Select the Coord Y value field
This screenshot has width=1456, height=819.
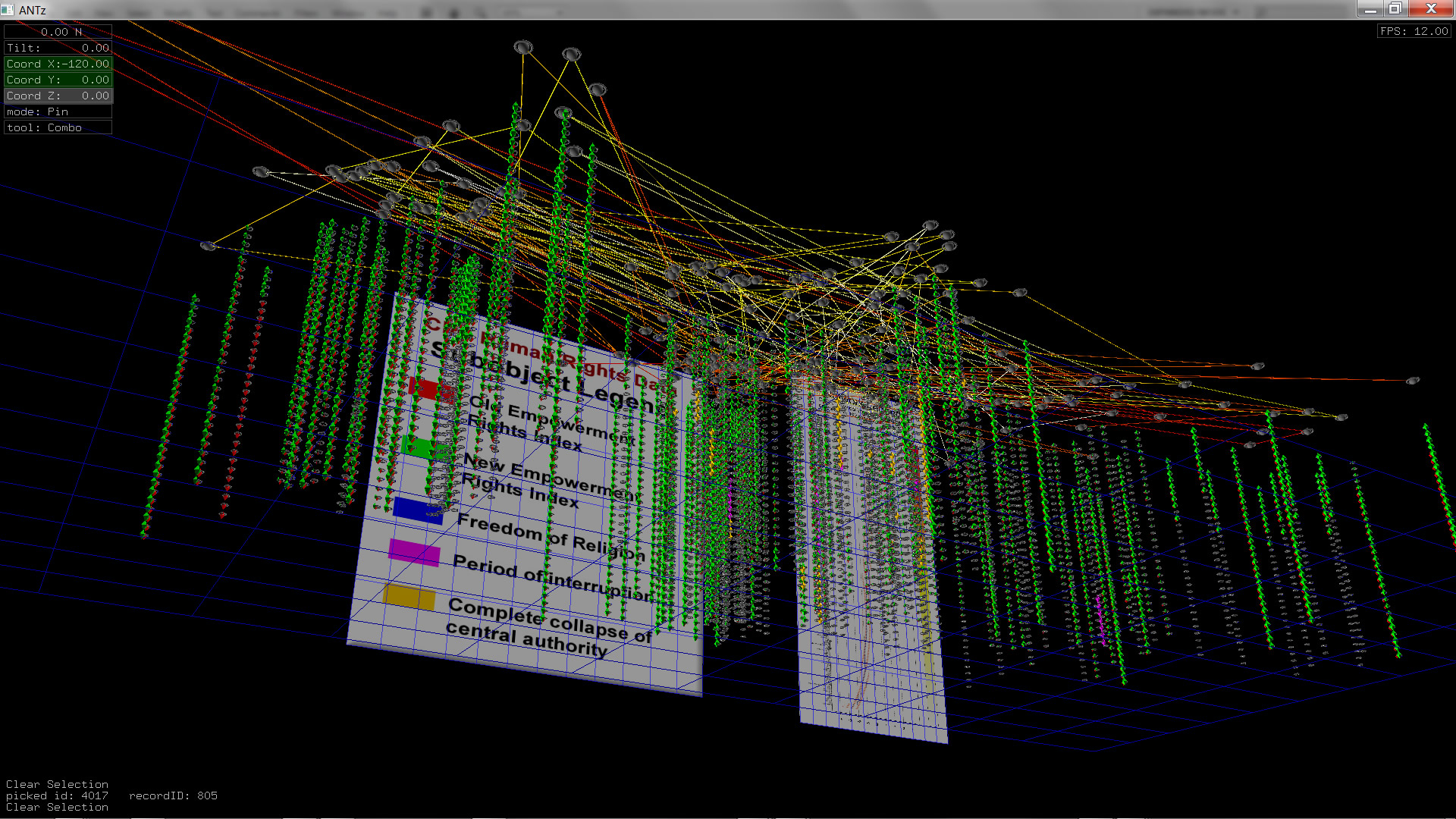click(x=58, y=80)
